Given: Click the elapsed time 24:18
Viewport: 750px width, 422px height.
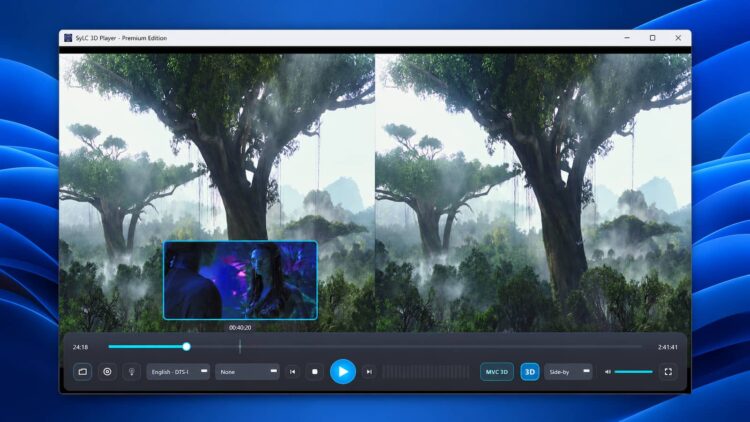Looking at the screenshot, I should coord(80,347).
